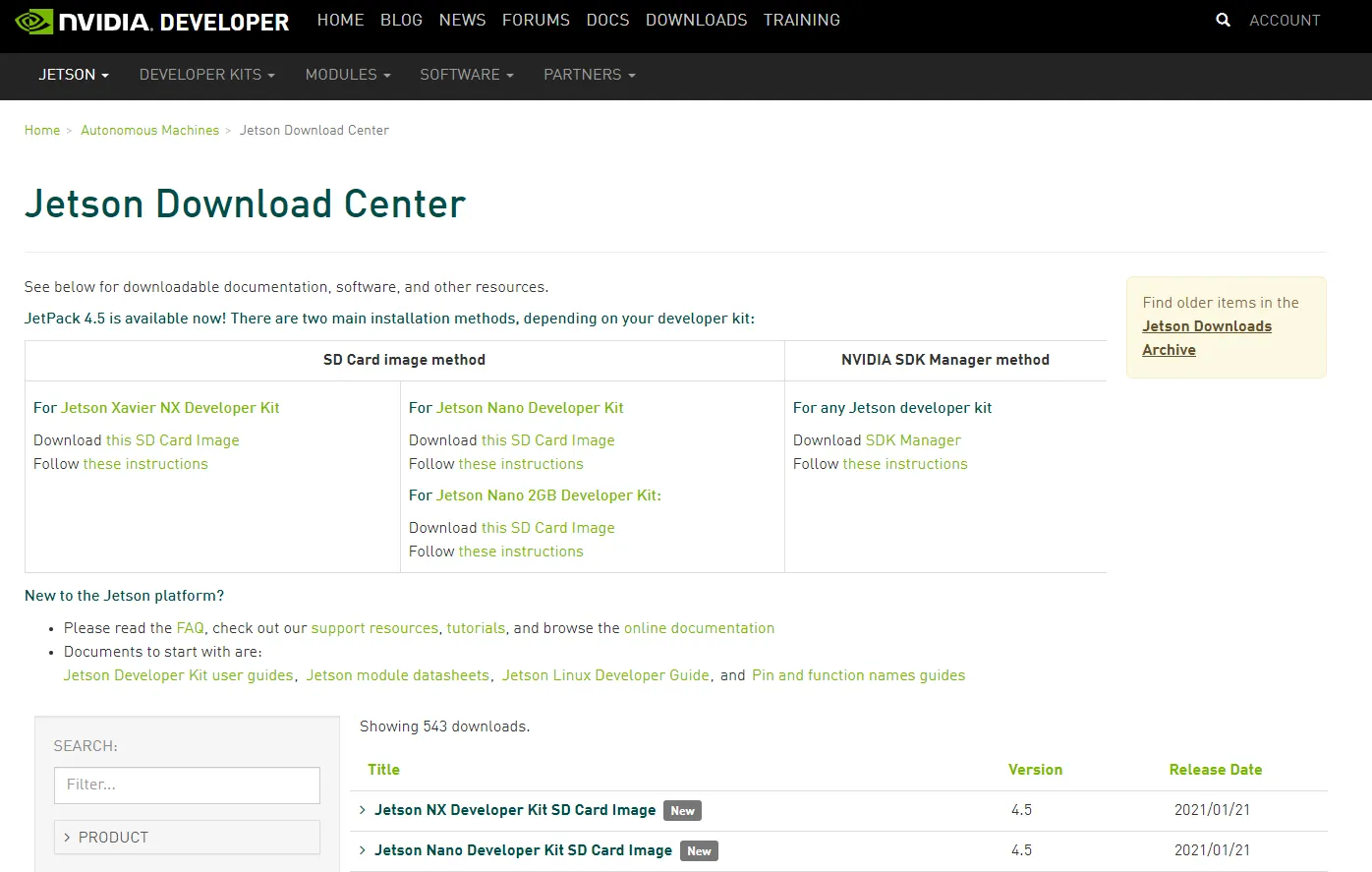1372x872 pixels.
Task: Open Jetson Developer Kit user guides
Action: pos(179,675)
